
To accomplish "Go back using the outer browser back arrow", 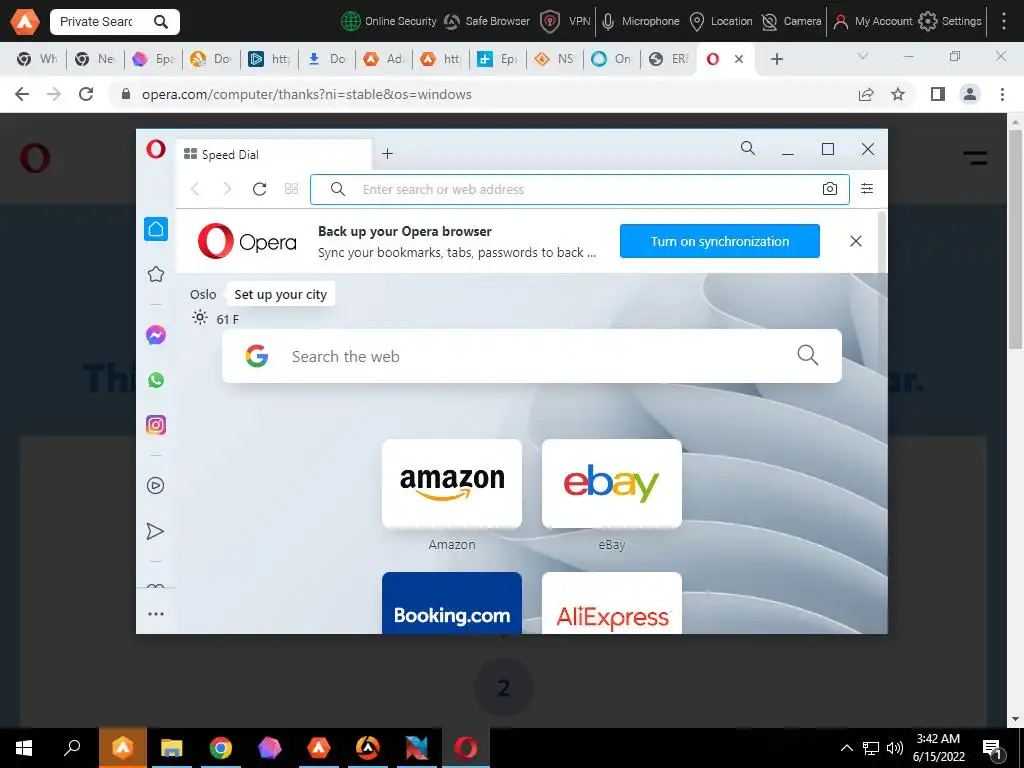I will (x=22, y=94).
